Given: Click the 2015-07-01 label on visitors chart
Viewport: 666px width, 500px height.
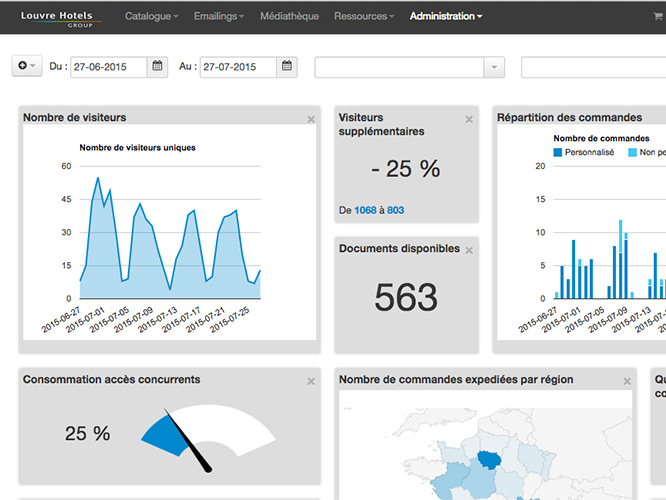Looking at the screenshot, I should [86, 320].
